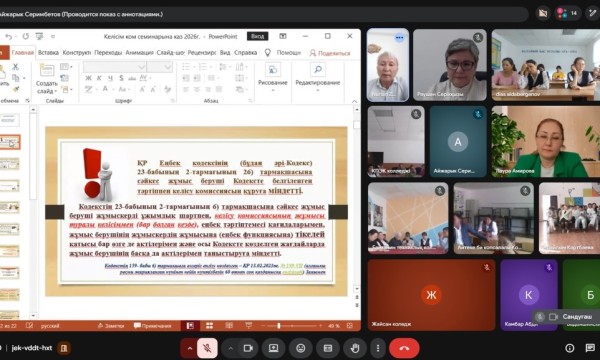600x360 pixels.
Task: Open the font size combo box
Action: (160, 67)
